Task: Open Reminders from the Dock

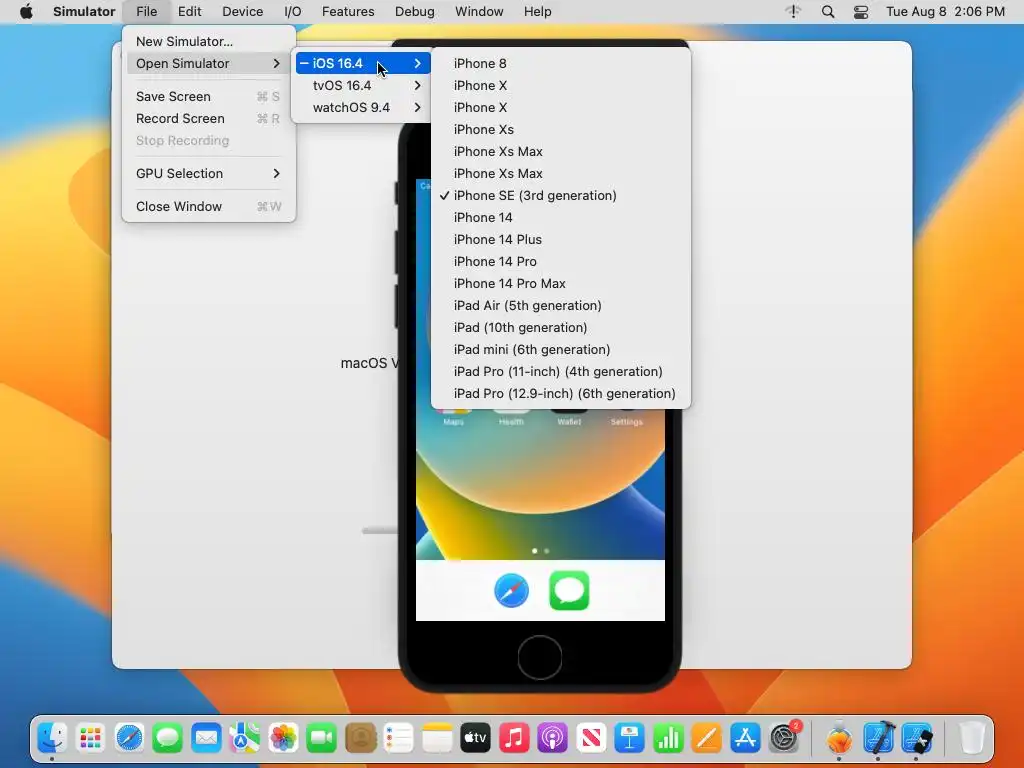Action: (x=398, y=738)
